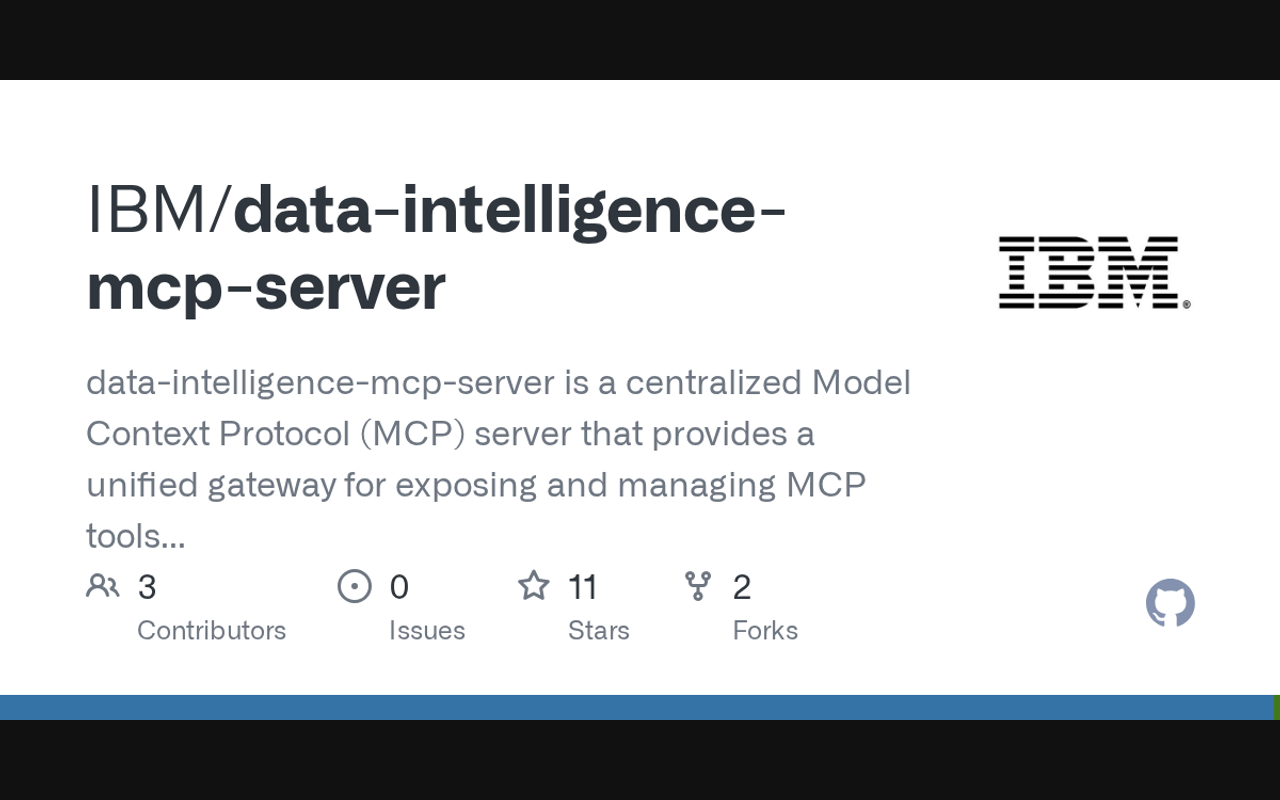Screen dimensions: 1280x800
Task: Click the contributor count "3"
Action: [x=147, y=587]
